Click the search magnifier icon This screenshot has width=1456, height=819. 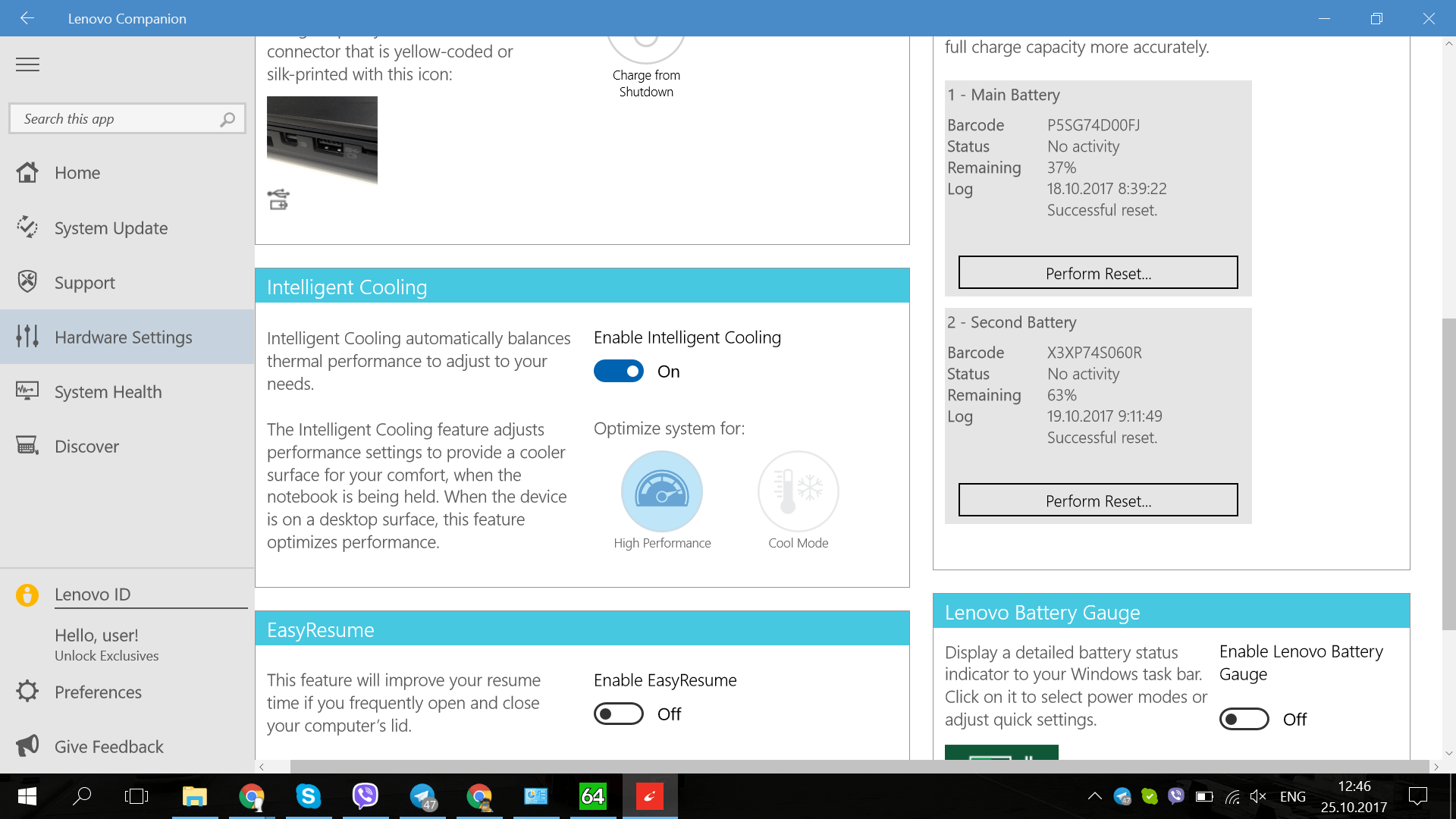coord(227,119)
